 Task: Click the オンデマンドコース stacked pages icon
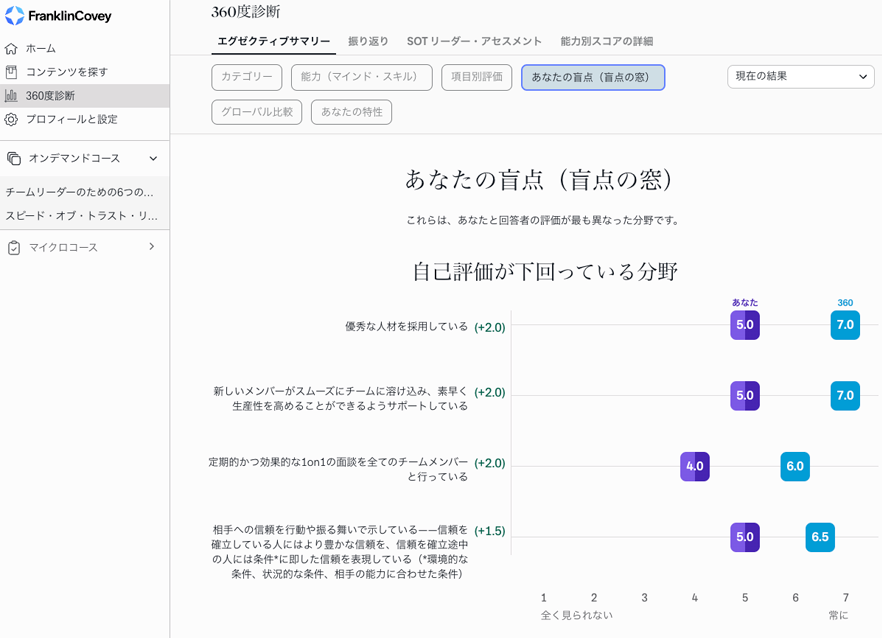[x=14, y=158]
